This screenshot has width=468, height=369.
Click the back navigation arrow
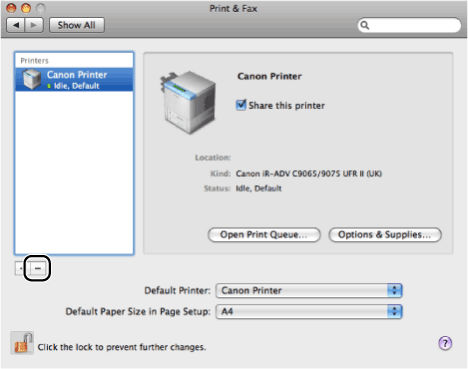click(16, 25)
